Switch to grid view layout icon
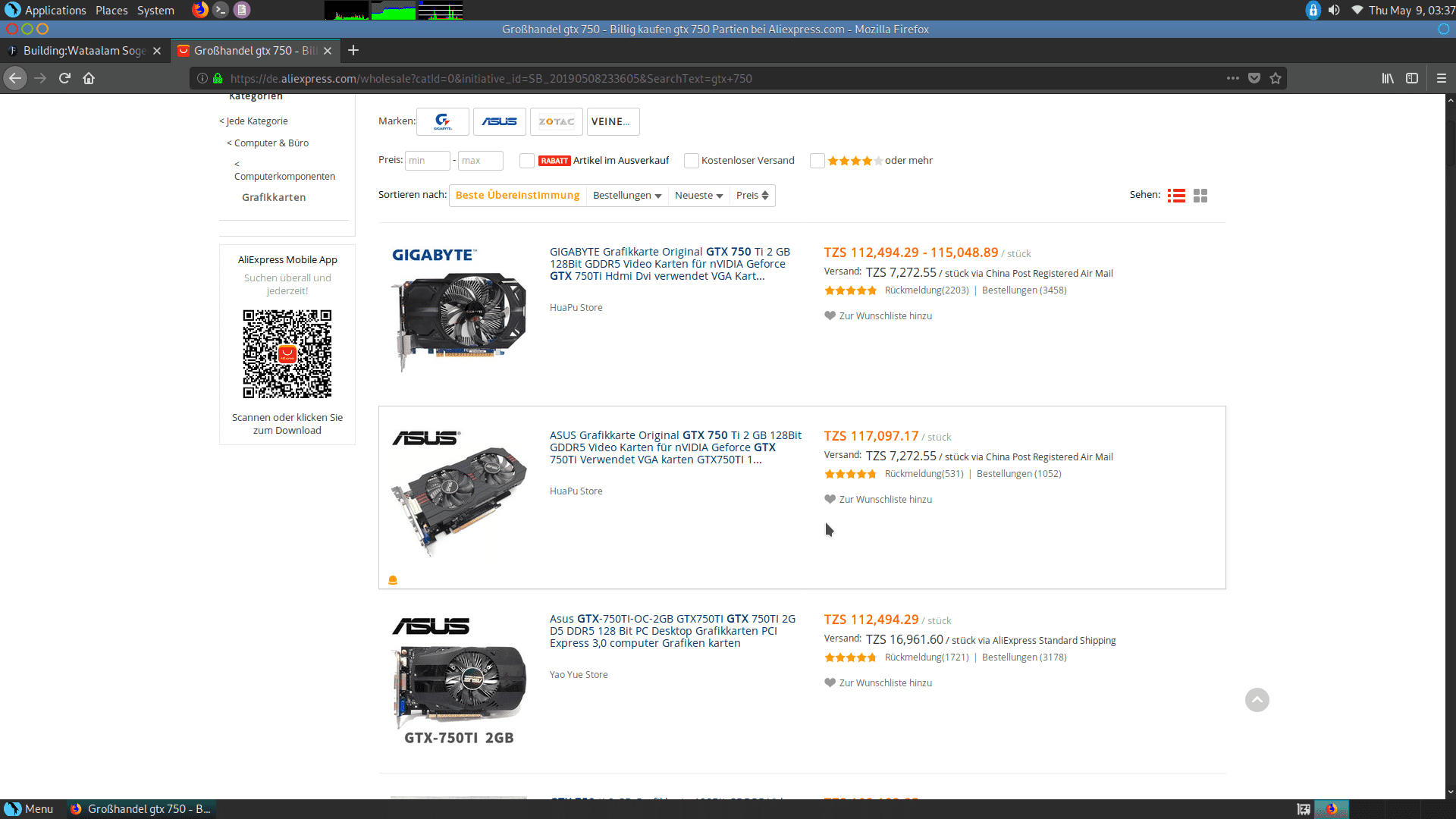1456x819 pixels. tap(1200, 196)
